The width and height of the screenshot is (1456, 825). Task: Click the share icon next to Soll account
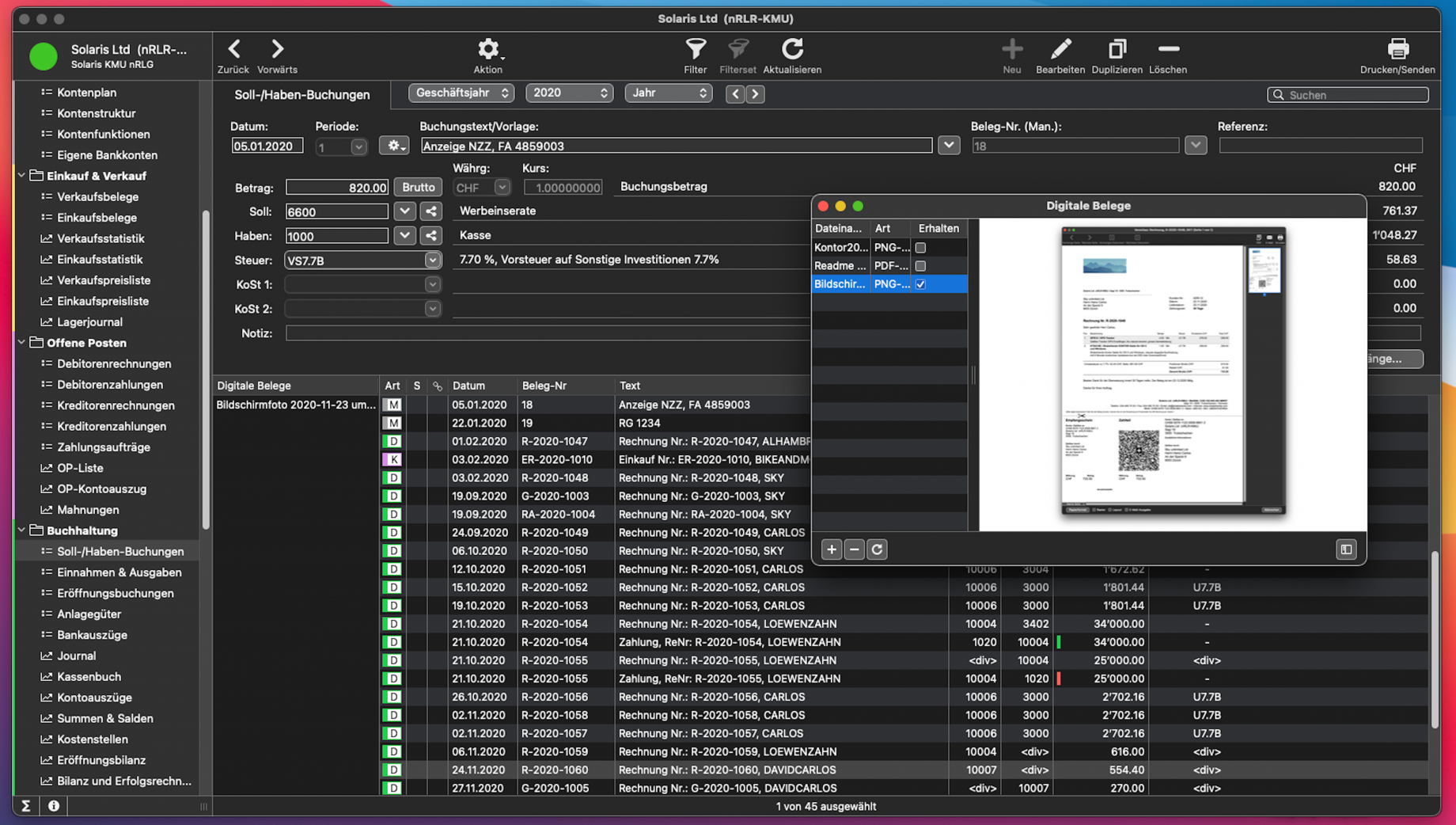point(431,211)
